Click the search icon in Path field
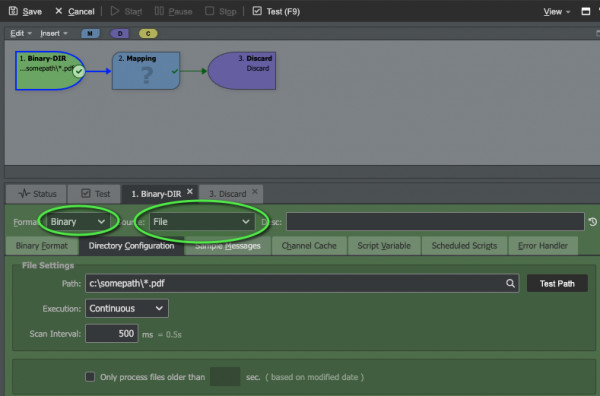This screenshot has width=600, height=396. pos(510,283)
